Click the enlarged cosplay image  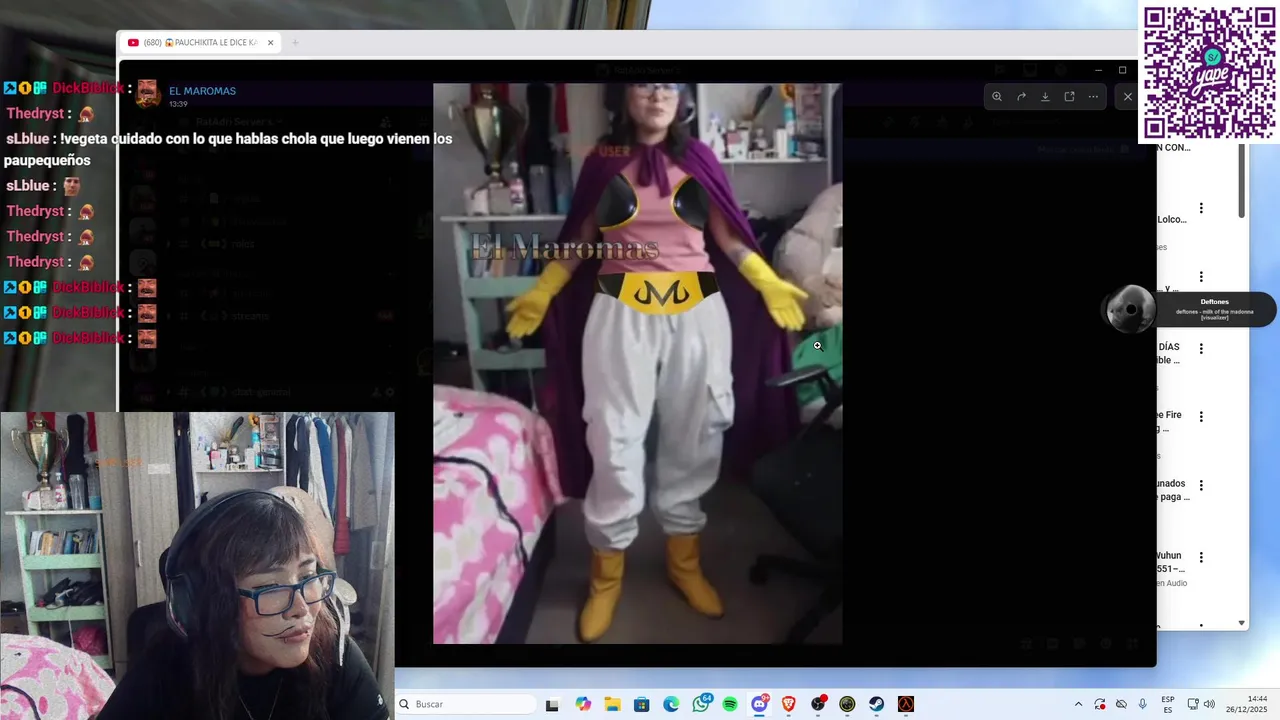point(637,363)
